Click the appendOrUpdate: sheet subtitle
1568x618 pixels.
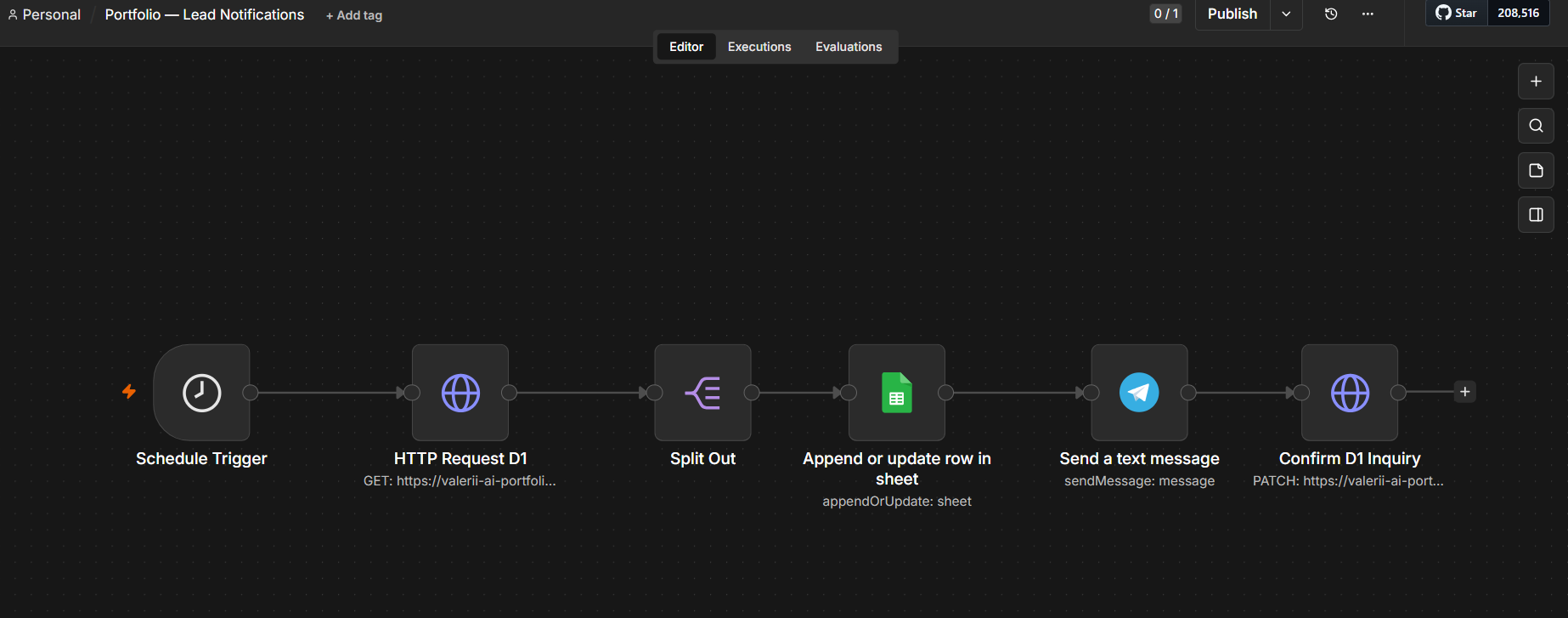(x=897, y=501)
